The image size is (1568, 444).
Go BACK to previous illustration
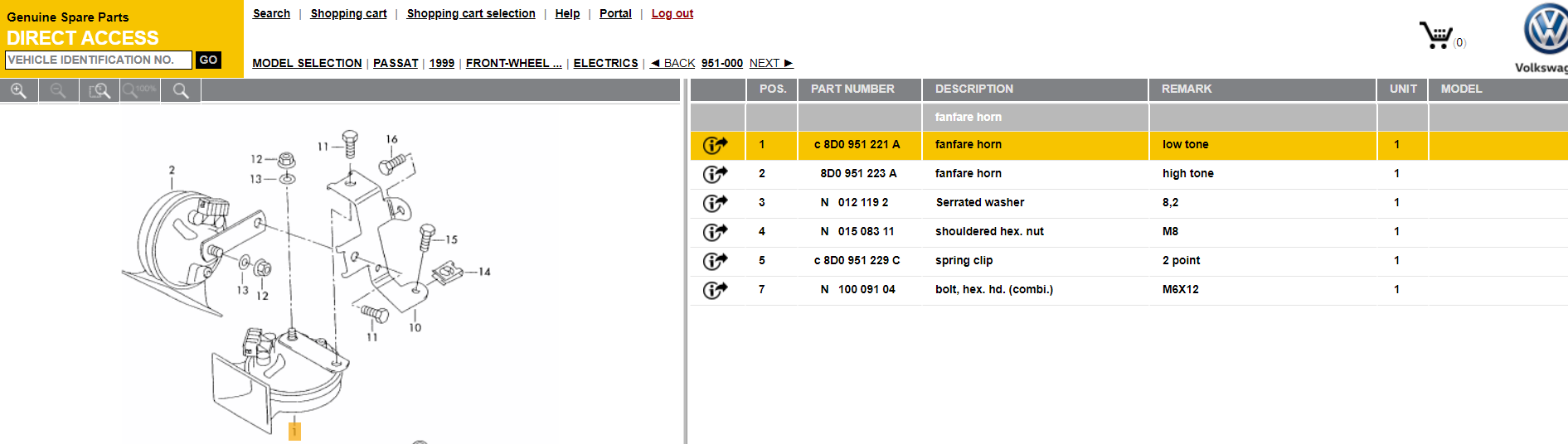coord(672,63)
